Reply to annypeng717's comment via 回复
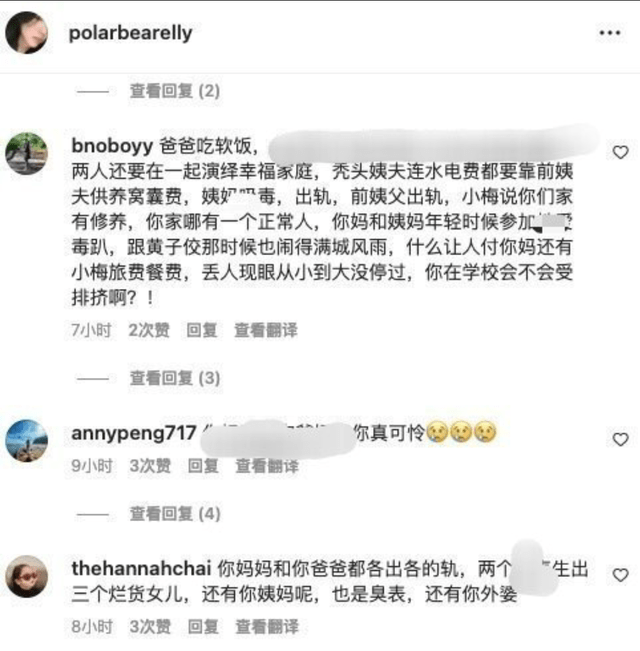The image size is (640, 651). pos(203,466)
